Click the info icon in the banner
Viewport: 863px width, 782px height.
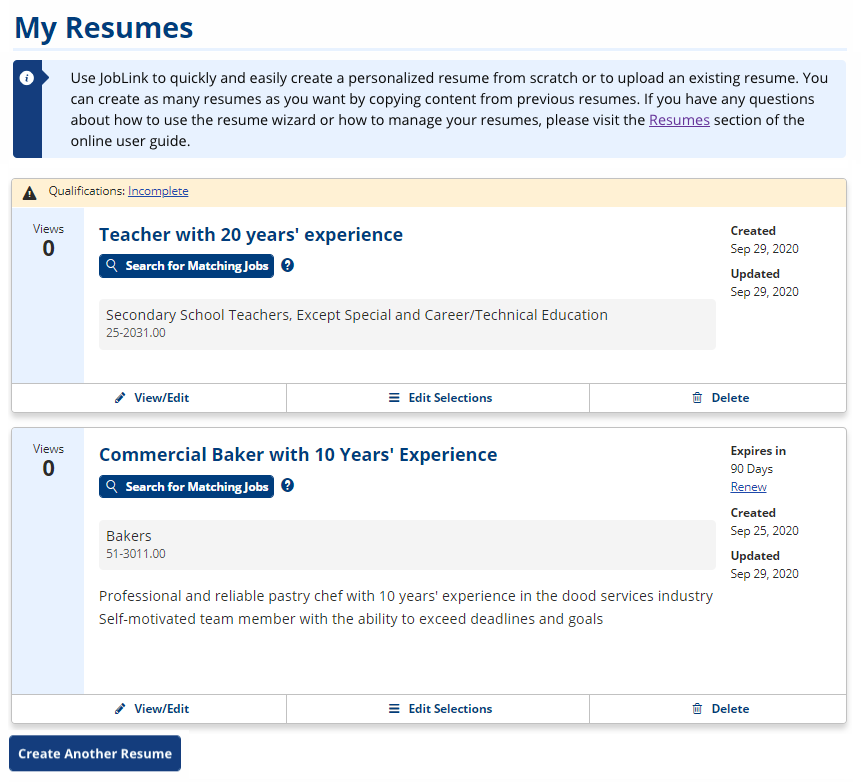click(x=28, y=78)
